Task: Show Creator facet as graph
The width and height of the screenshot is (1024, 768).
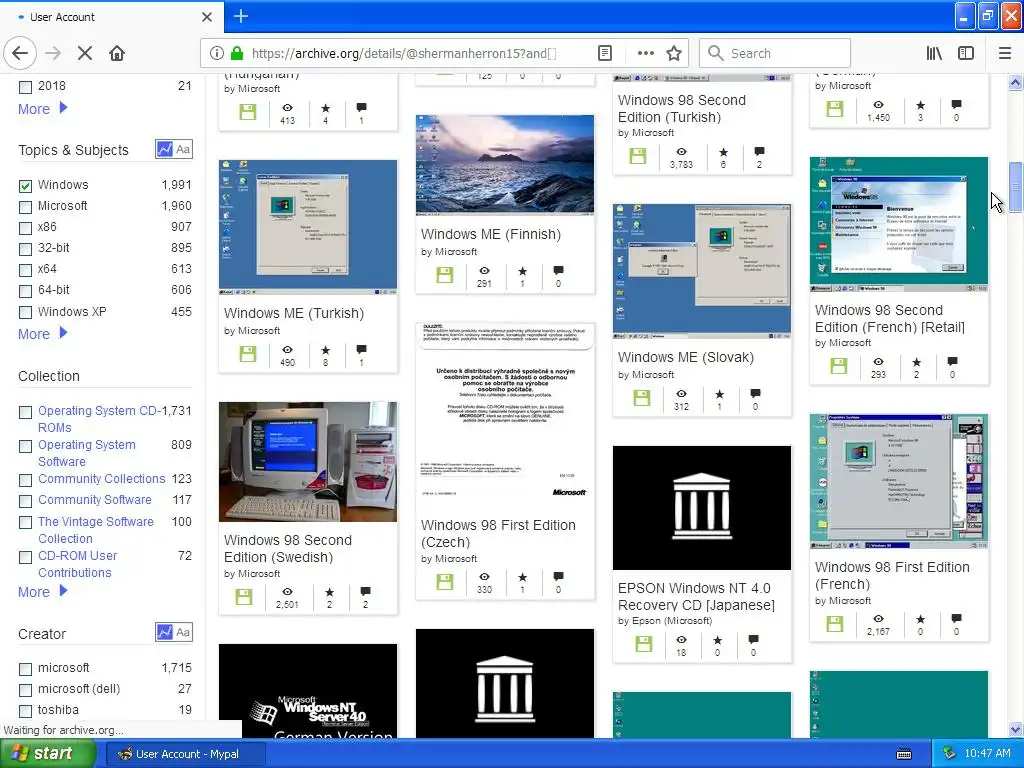Action: coord(165,632)
